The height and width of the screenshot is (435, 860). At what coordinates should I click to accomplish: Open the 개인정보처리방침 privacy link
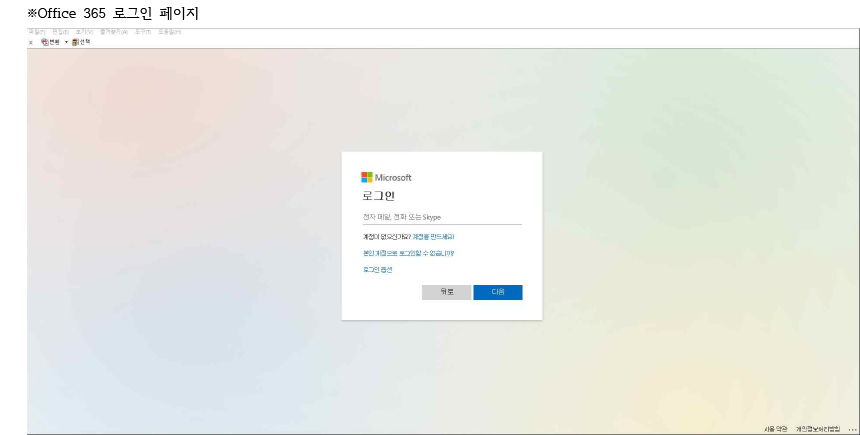[818, 429]
